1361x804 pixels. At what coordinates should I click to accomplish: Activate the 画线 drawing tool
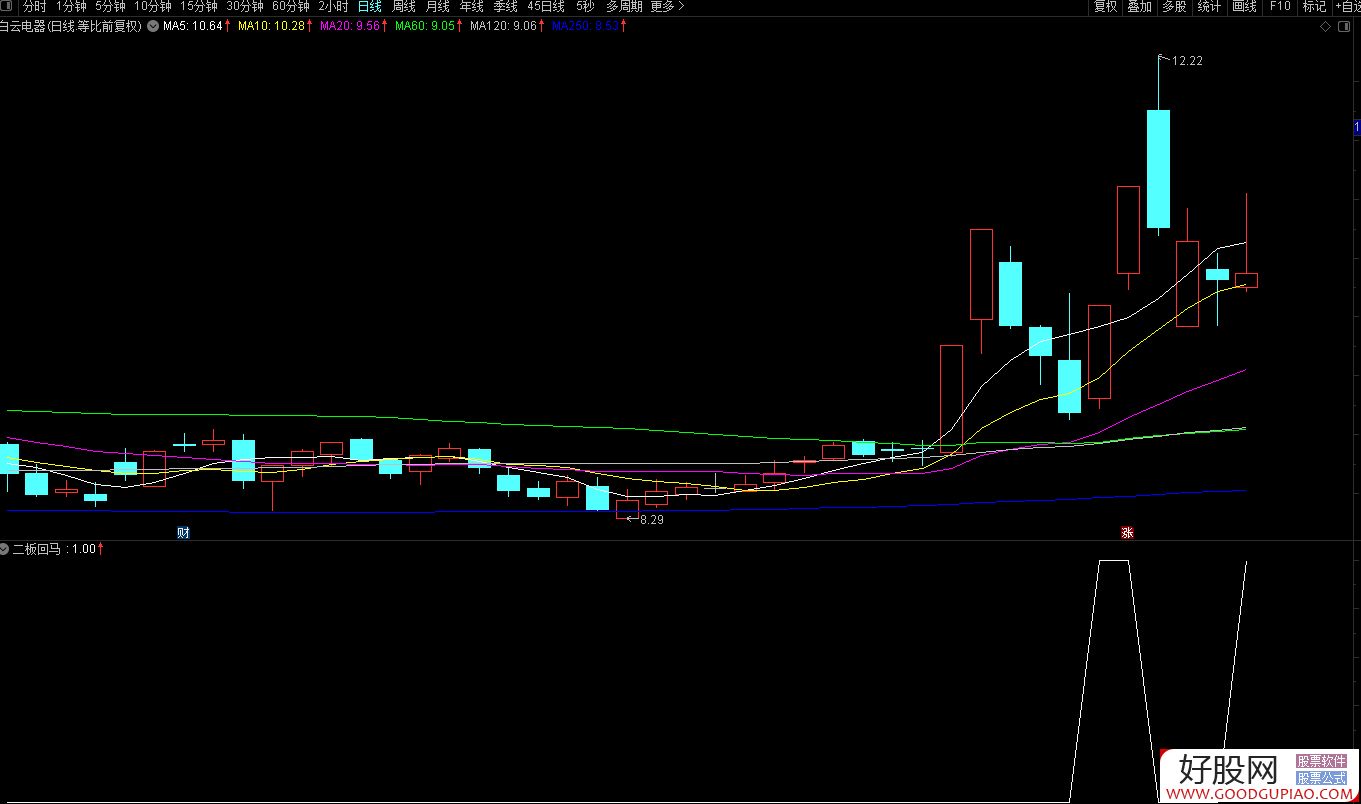[x=1244, y=6]
